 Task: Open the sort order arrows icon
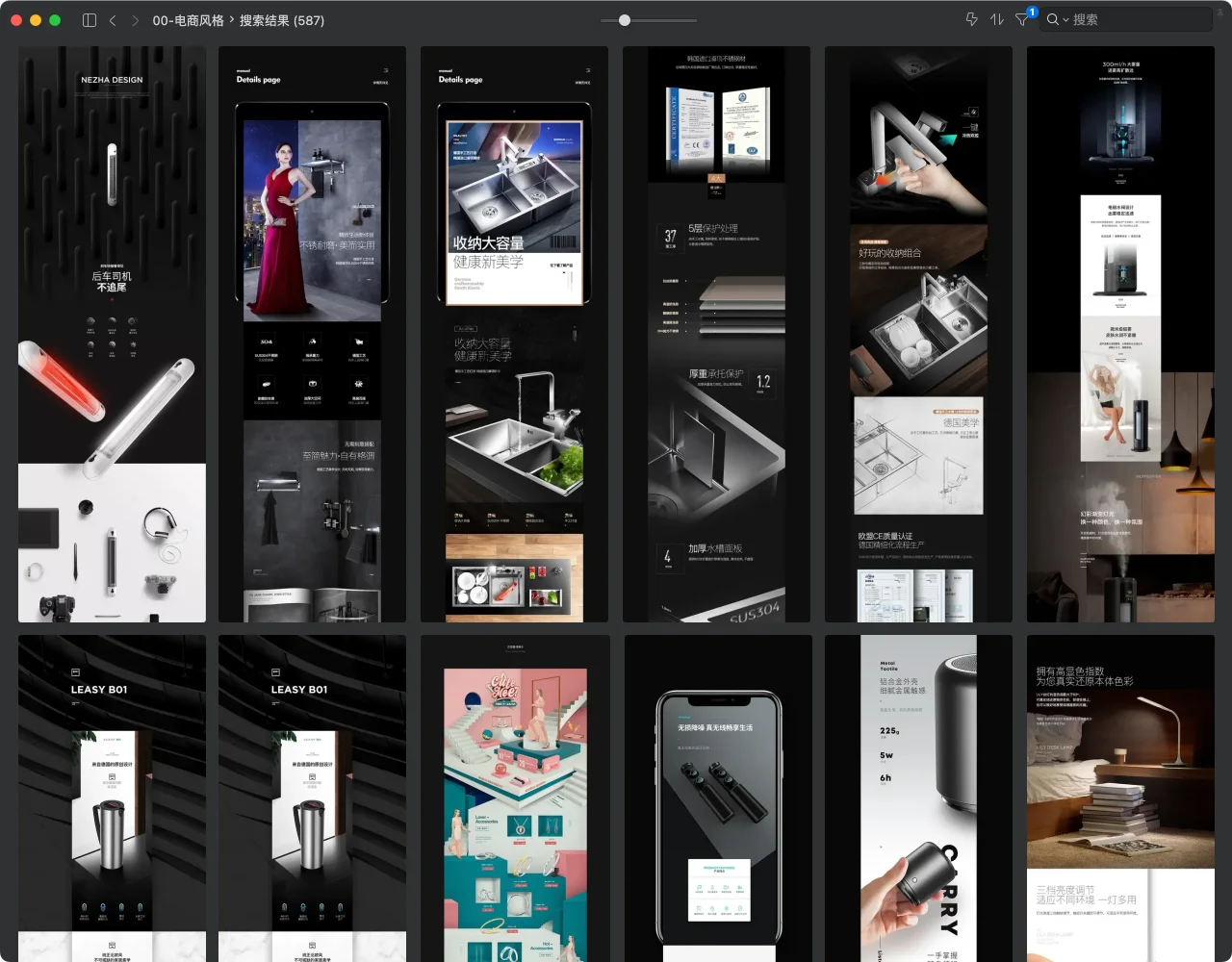pos(996,19)
